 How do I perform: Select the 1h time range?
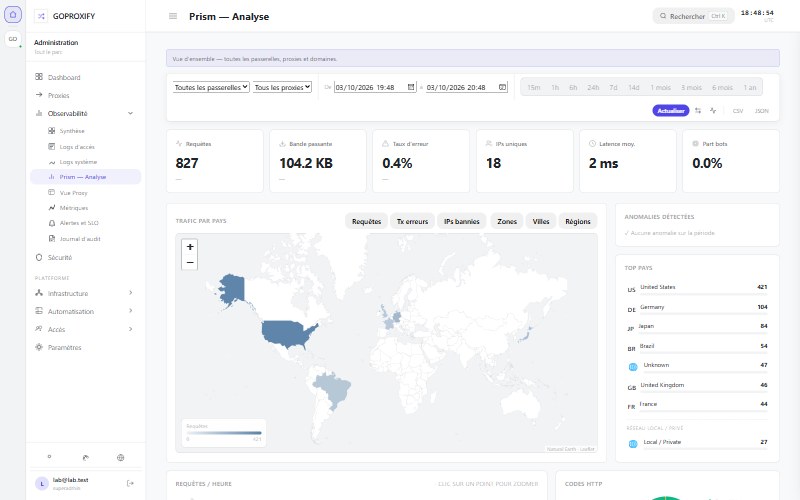tap(555, 88)
